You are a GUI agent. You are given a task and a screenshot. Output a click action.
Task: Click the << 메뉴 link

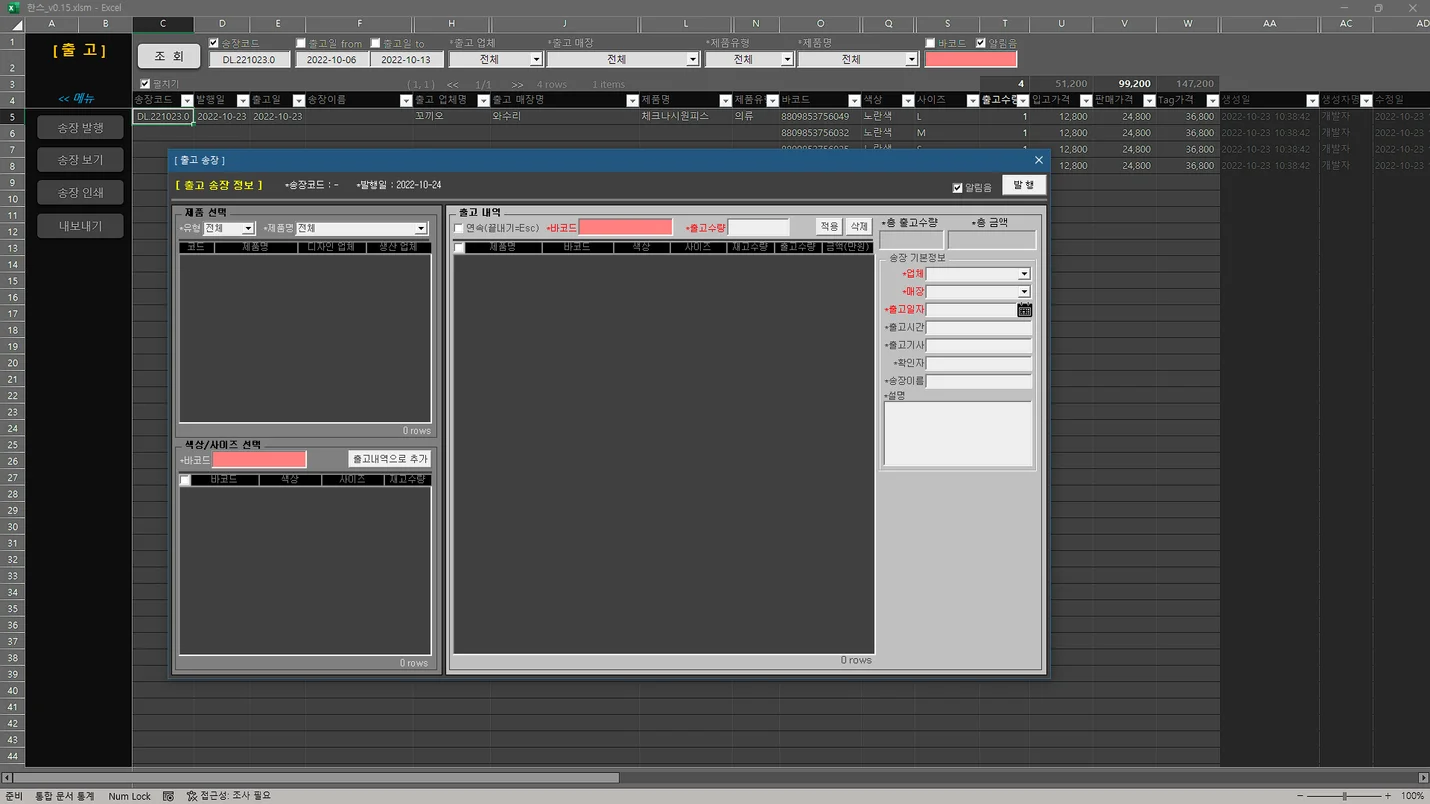tap(76, 99)
